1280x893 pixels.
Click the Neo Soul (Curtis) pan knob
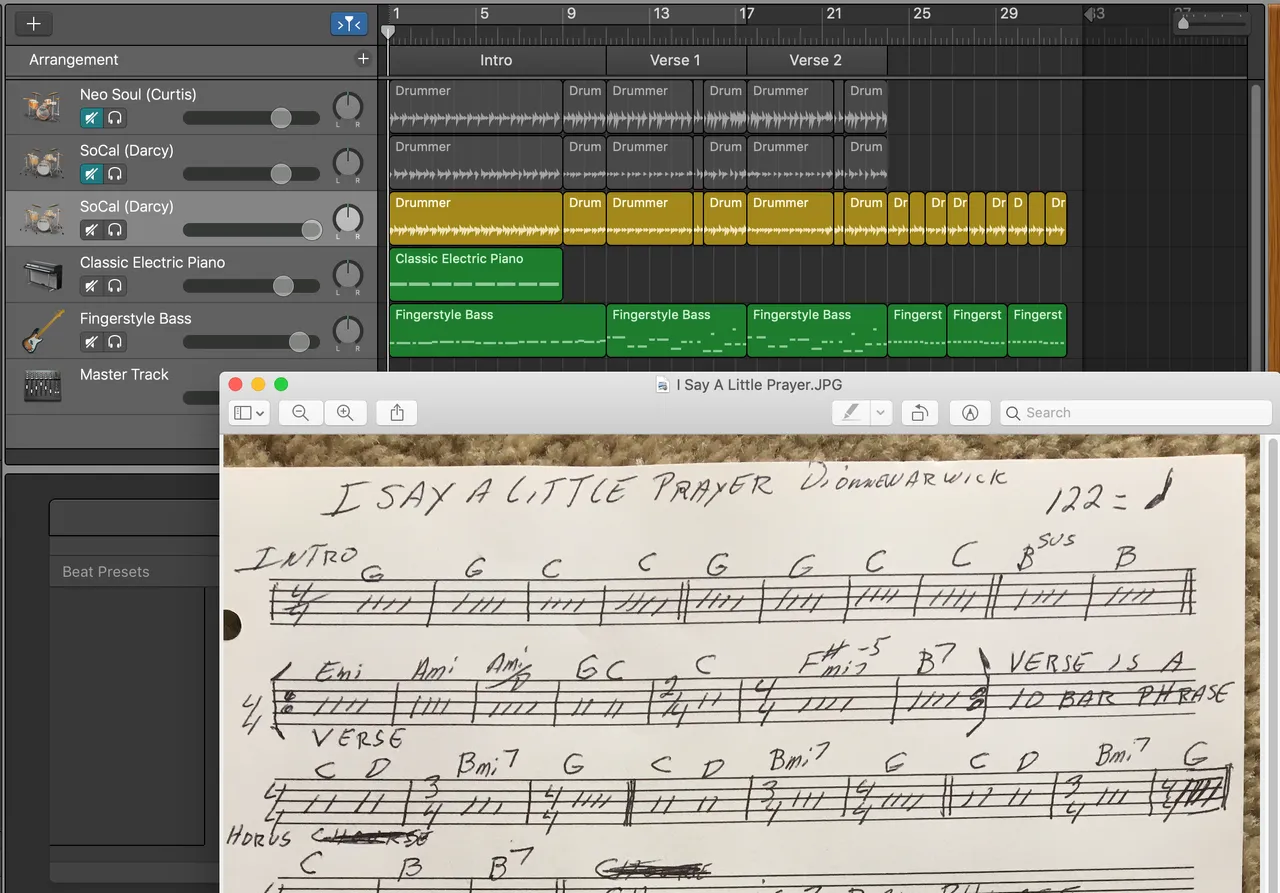click(x=347, y=106)
